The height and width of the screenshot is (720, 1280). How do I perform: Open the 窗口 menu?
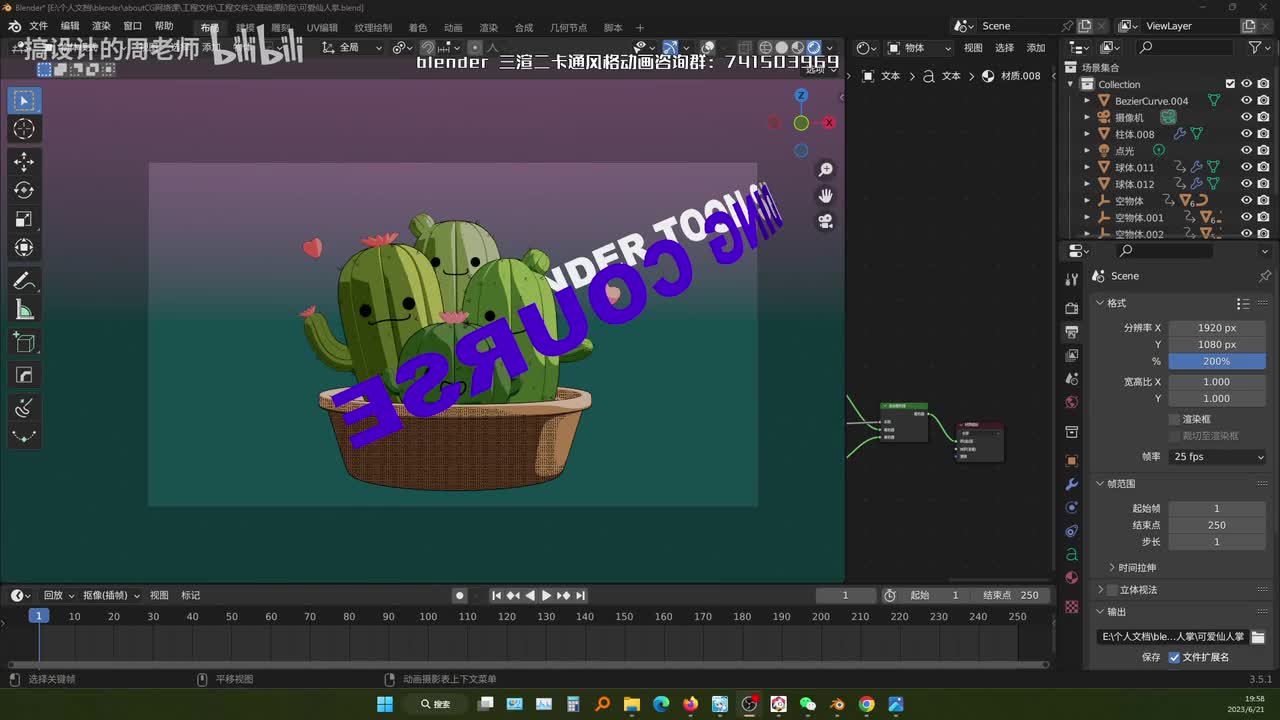pyautogui.click(x=132, y=26)
